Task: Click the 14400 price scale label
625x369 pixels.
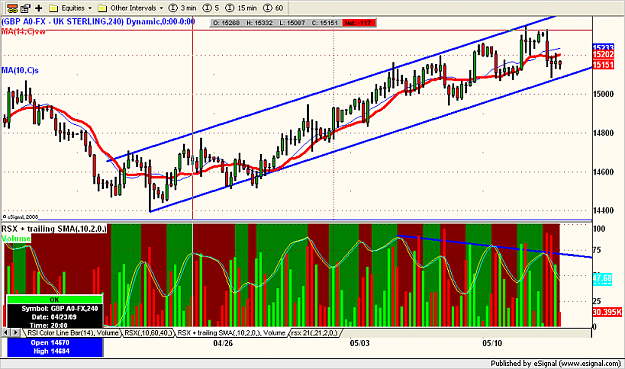Action: click(604, 210)
